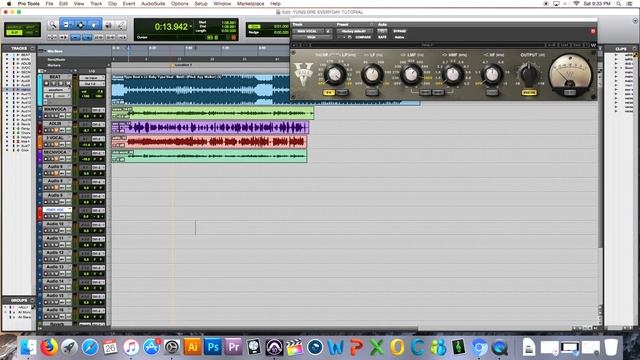Open the Setup menu

[201, 3]
